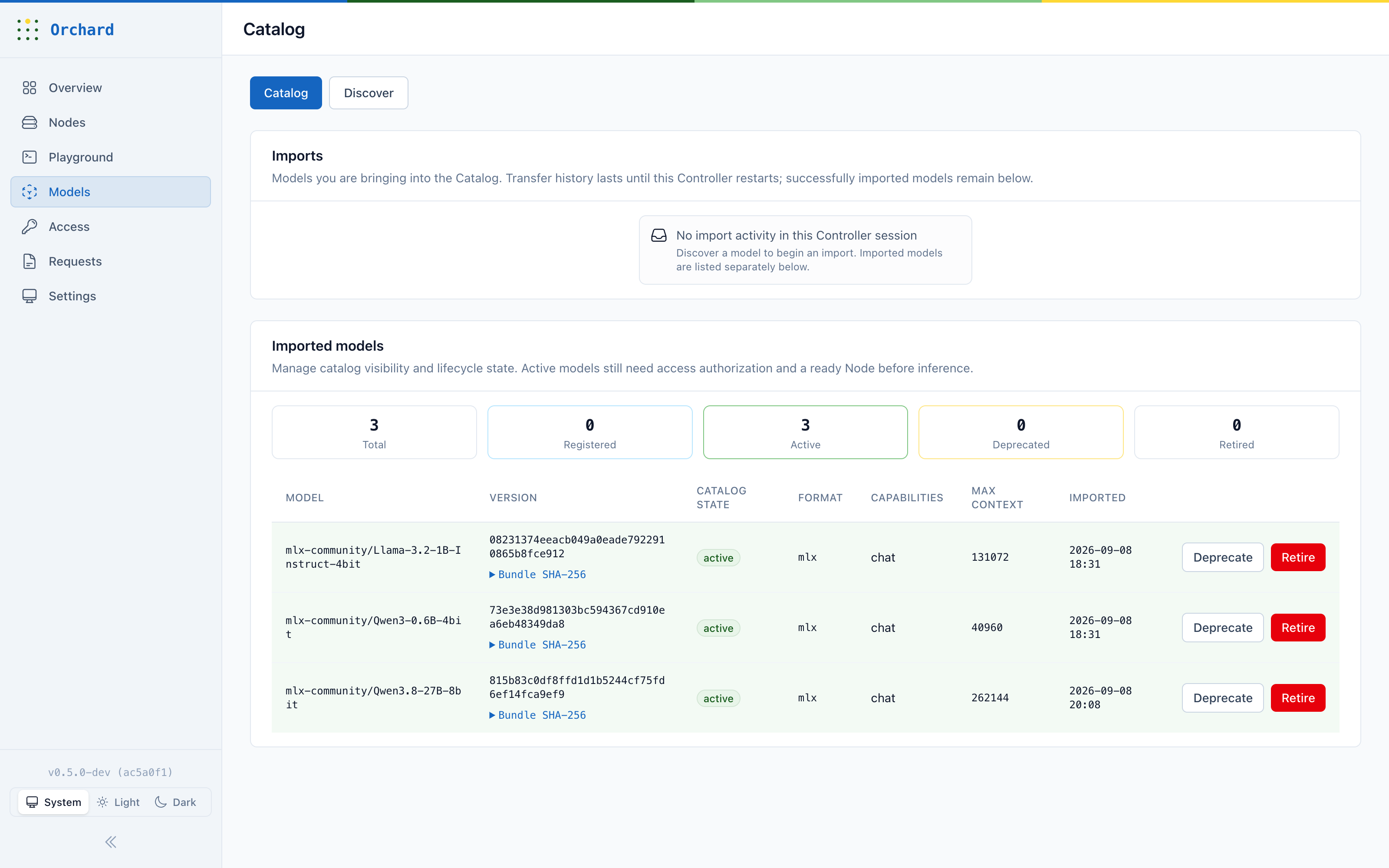Click version label v0.5.0-dev (ac5a0f1)
Viewport: 1389px width, 868px height.
coord(111,772)
